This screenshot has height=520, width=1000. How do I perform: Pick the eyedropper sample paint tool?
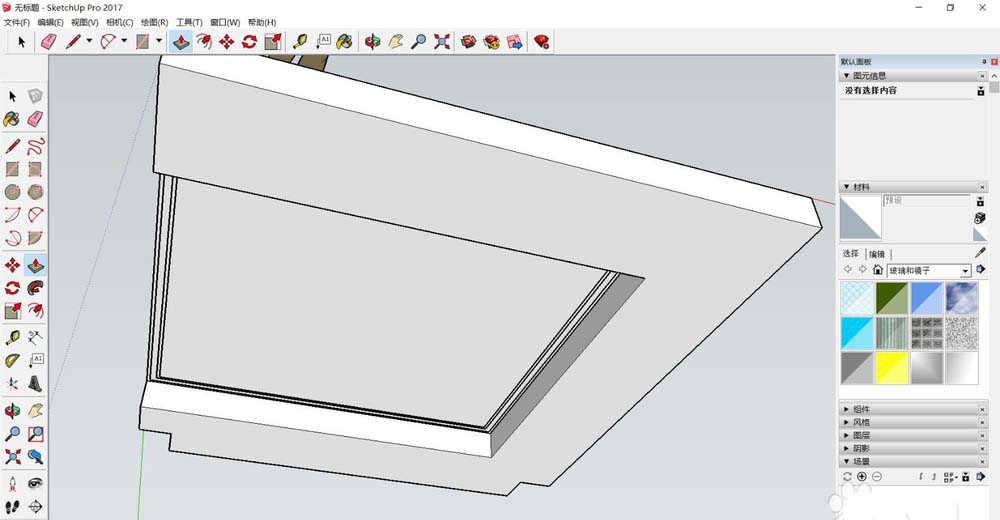pyautogui.click(x=980, y=253)
